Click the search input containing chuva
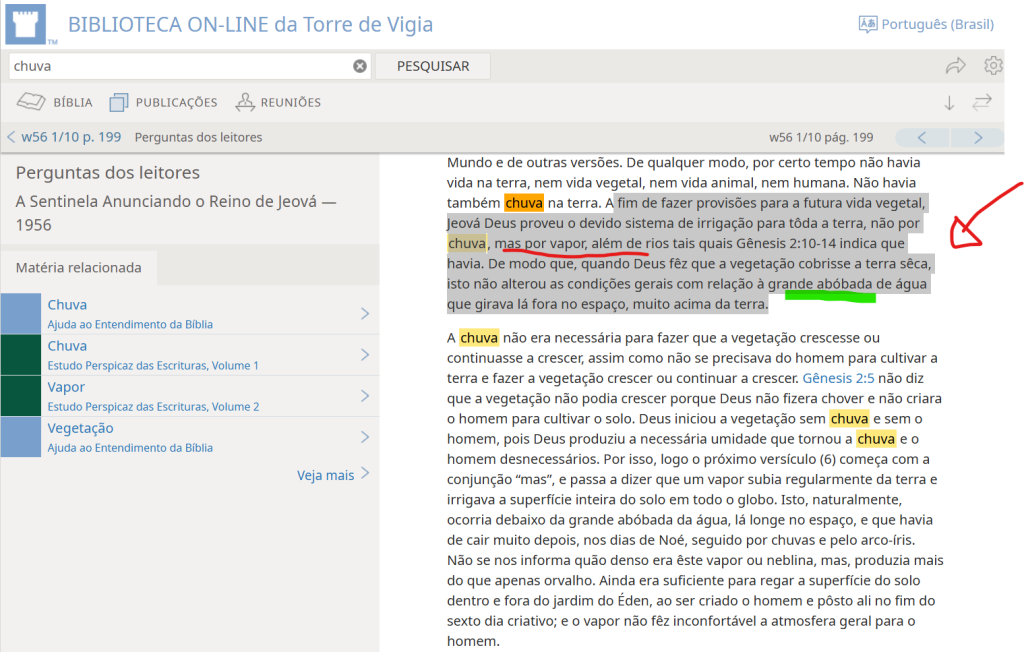Screen dimensions: 1024x652 point(180,66)
